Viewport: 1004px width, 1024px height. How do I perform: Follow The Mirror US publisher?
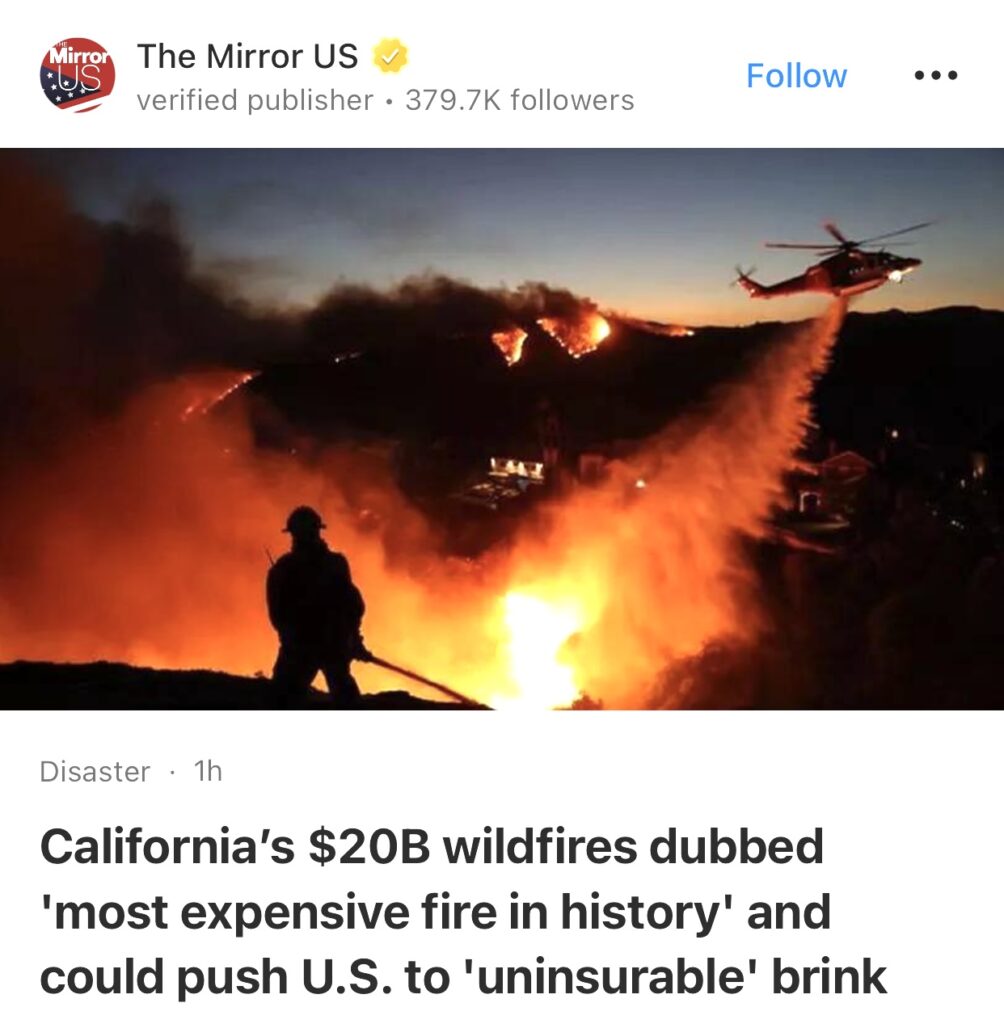[796, 76]
